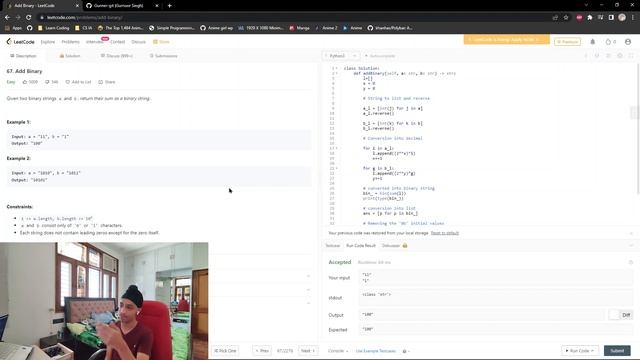This screenshot has width=640, height=360.
Task: Click Use Example Testcases link
Action: [x=376, y=351]
